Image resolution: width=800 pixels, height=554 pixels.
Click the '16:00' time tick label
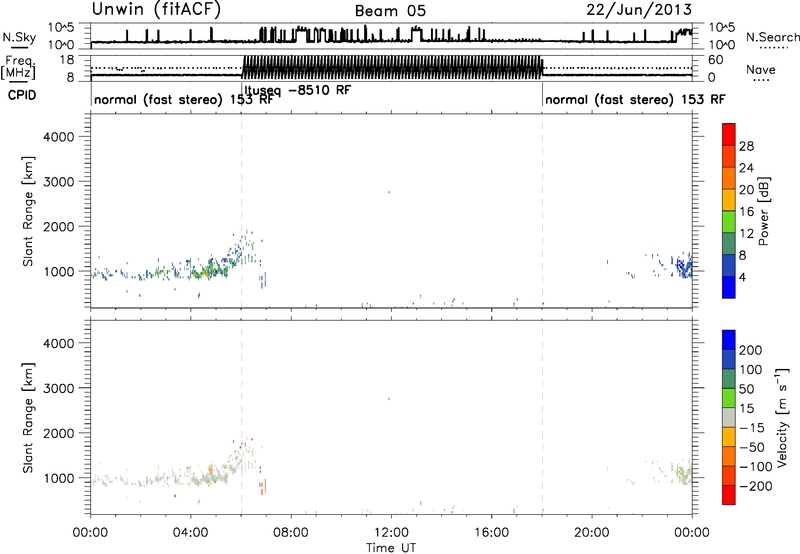pos(492,533)
